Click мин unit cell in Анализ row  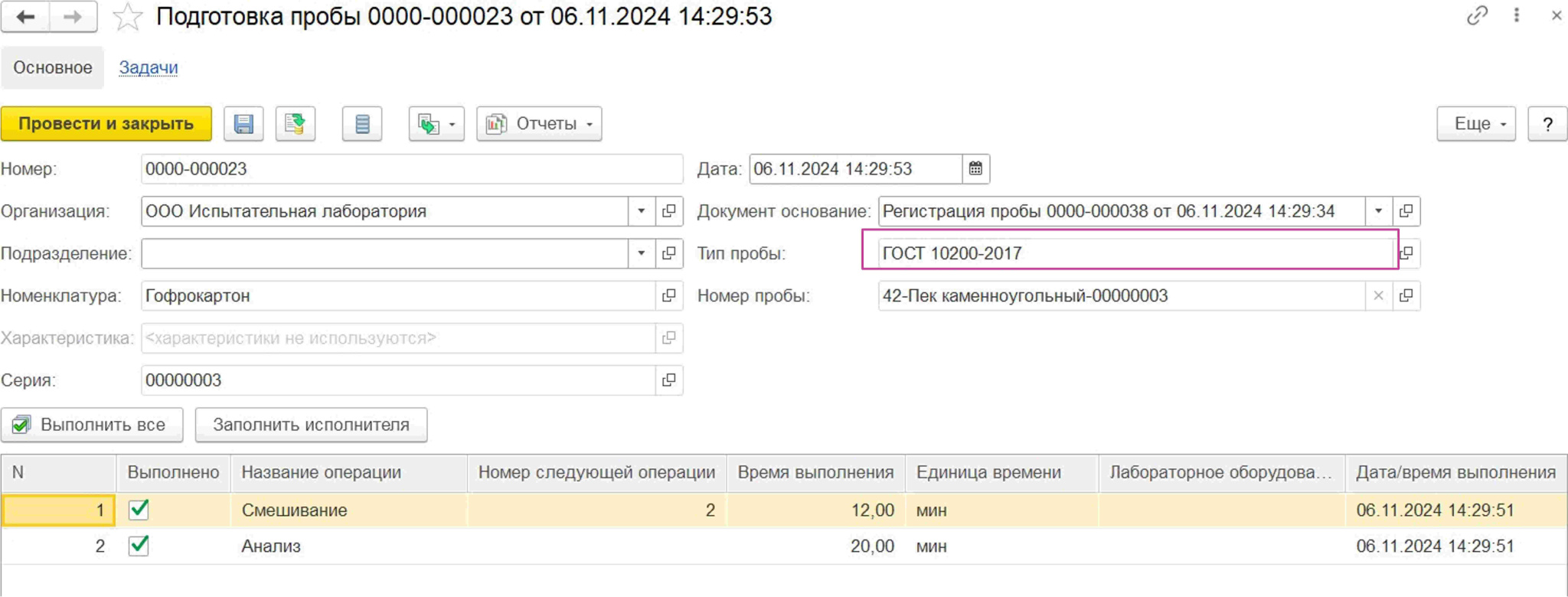coord(1002,546)
